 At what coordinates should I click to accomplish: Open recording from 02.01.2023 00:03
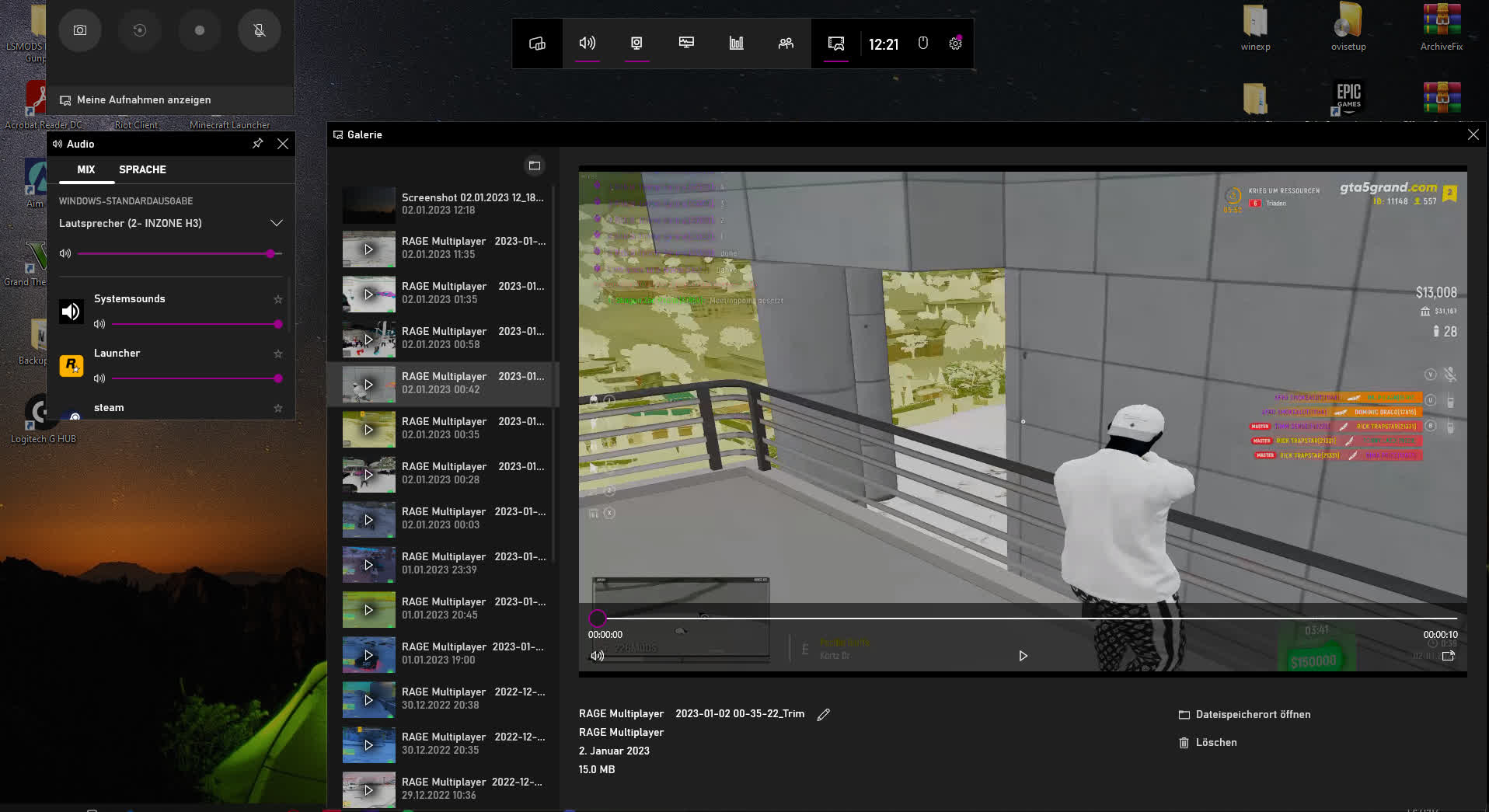click(x=444, y=519)
